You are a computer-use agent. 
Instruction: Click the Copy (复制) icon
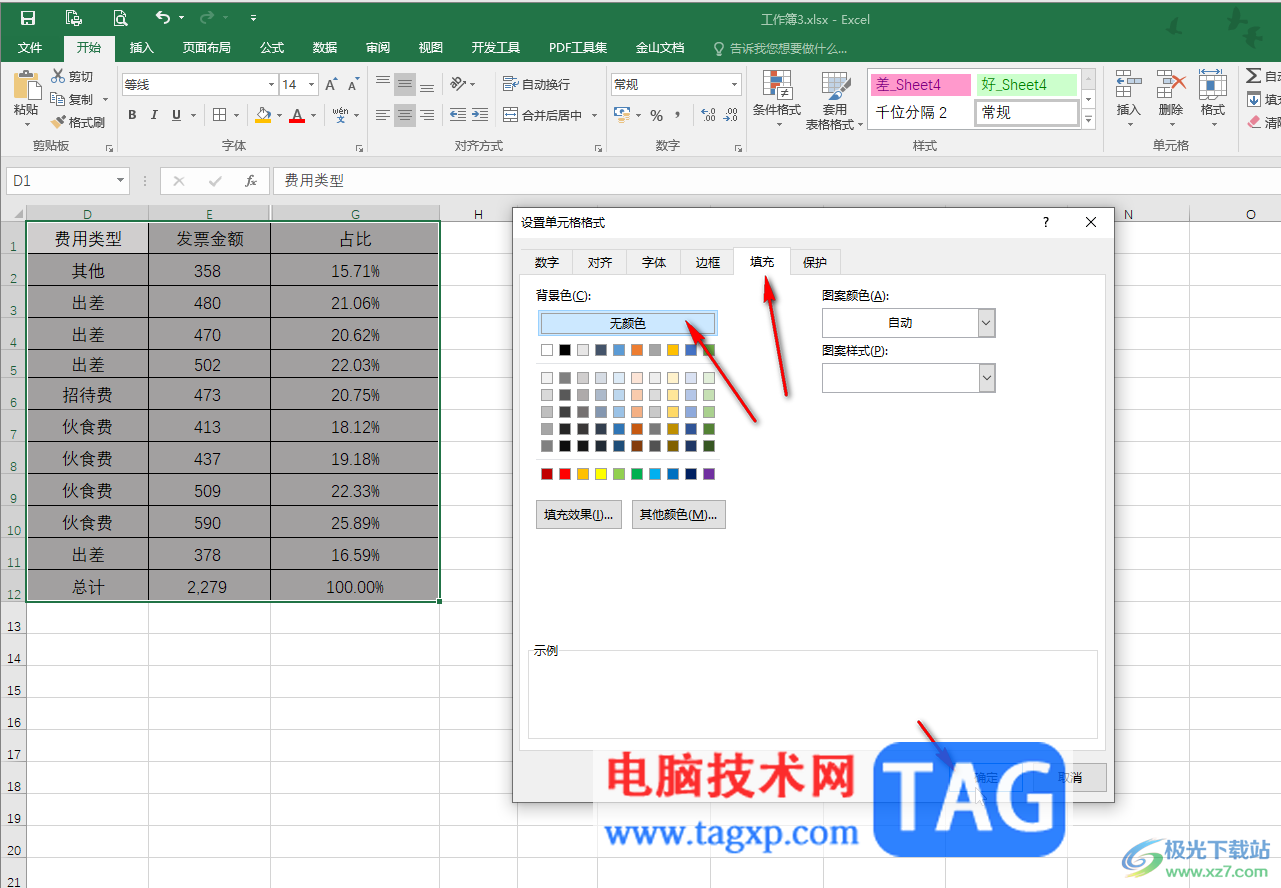(58, 99)
